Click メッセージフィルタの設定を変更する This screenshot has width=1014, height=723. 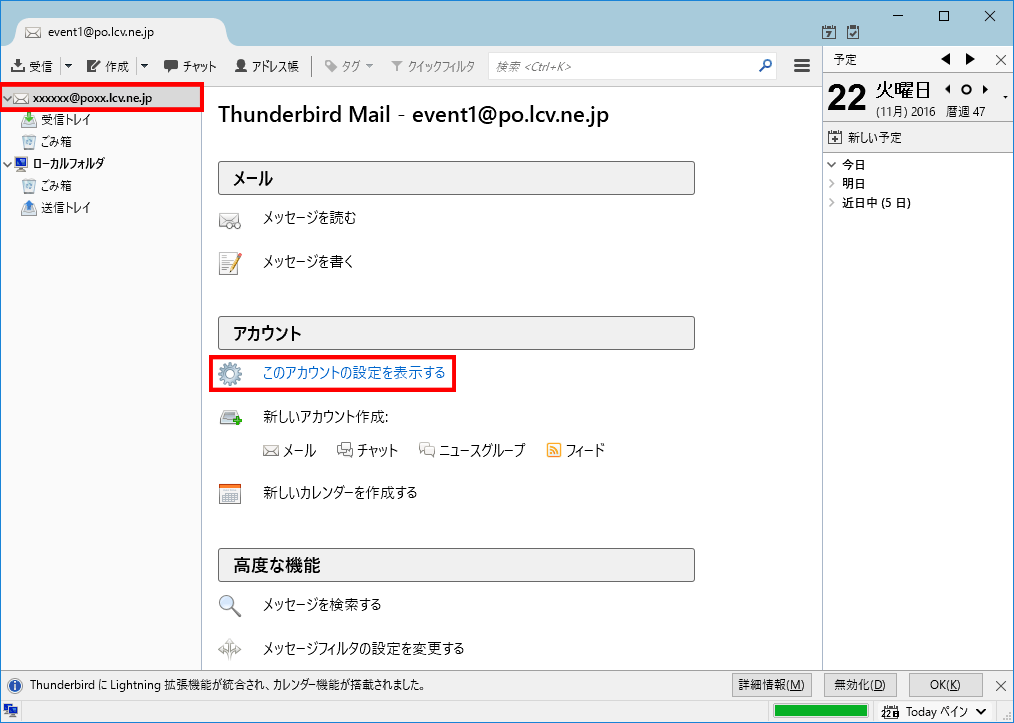click(363, 649)
